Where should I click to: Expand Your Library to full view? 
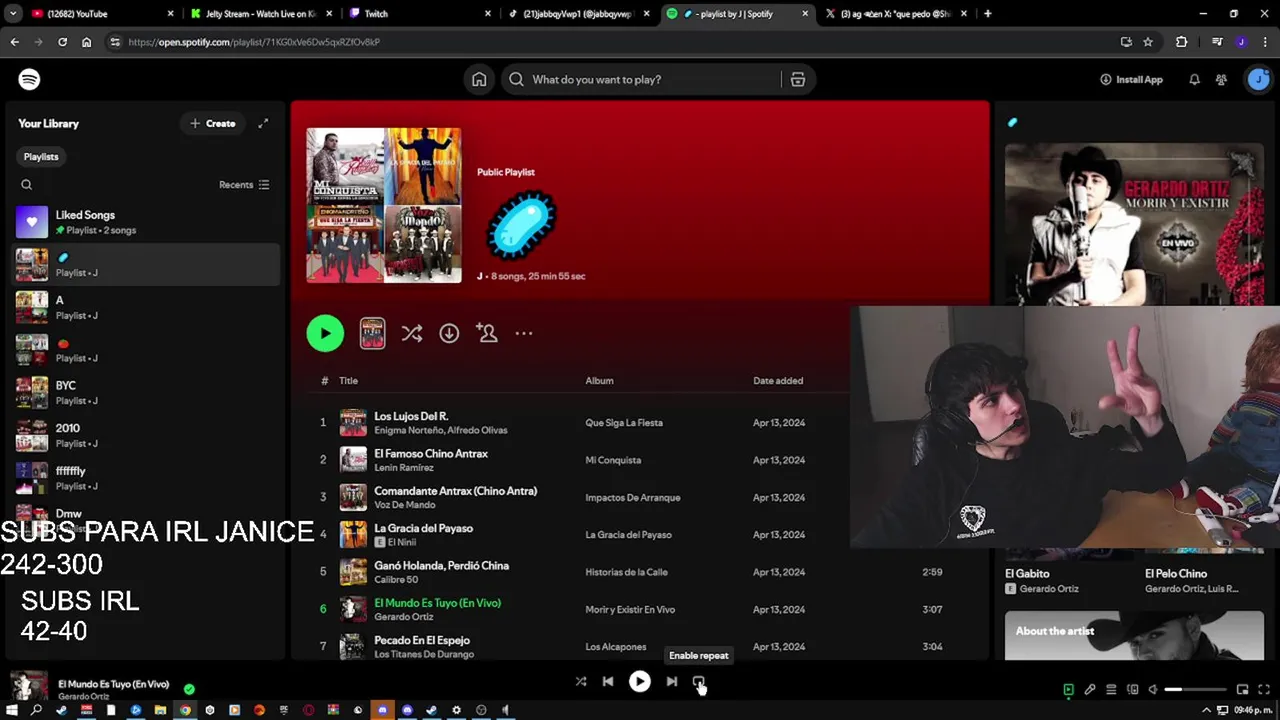click(263, 124)
